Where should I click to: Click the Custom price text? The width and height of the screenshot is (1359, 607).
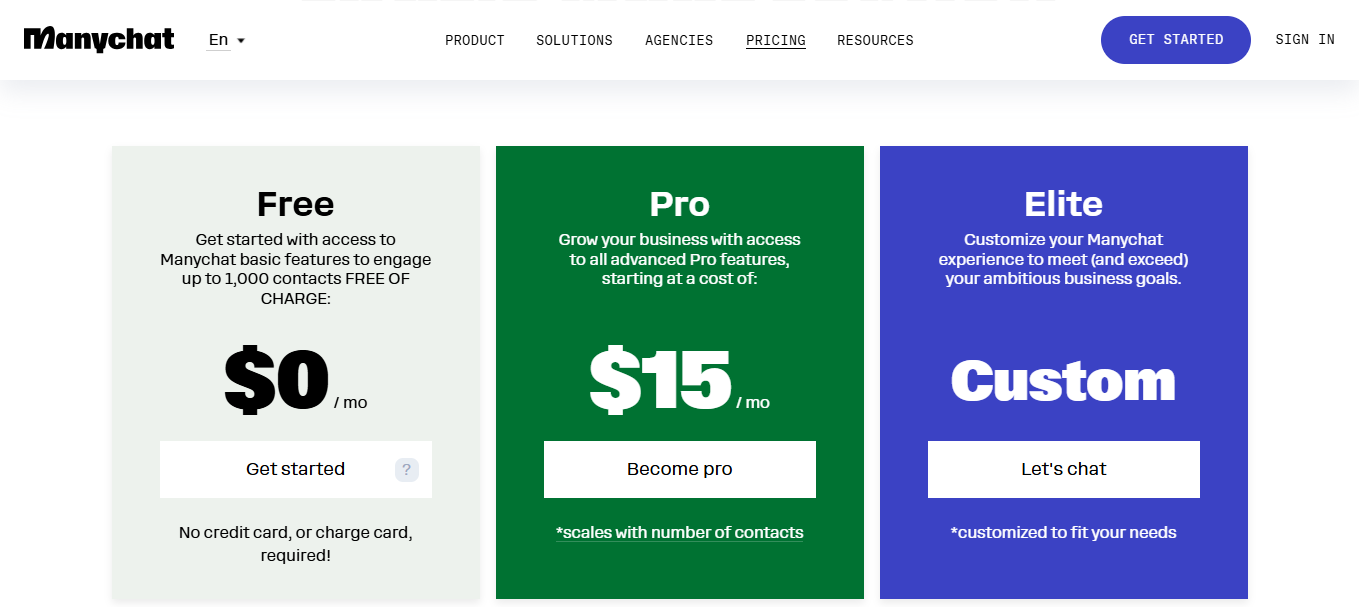[x=1064, y=381]
